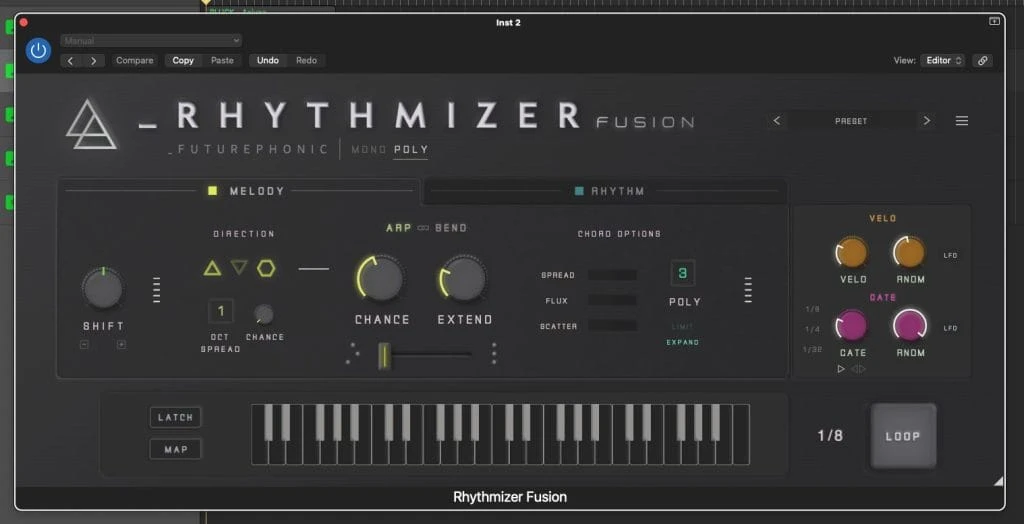
Task: Click the window resize corner handle
Action: tap(998, 482)
